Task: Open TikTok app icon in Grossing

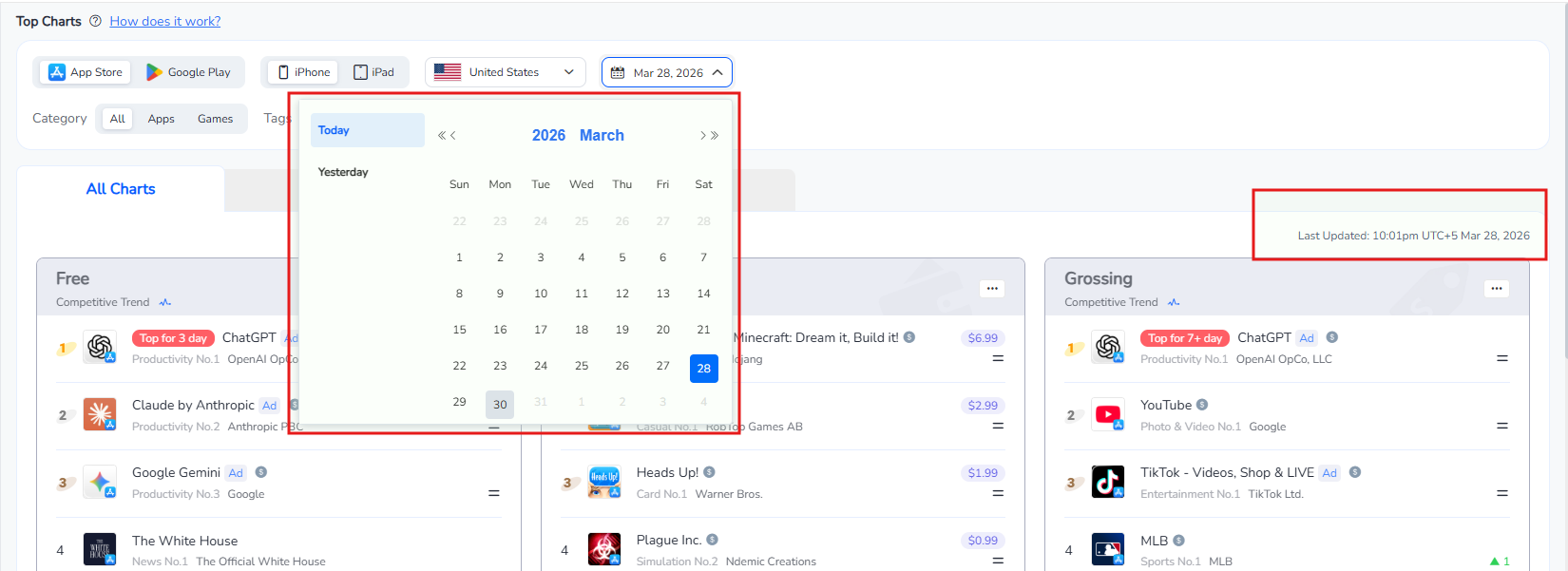Action: pyautogui.click(x=1108, y=482)
